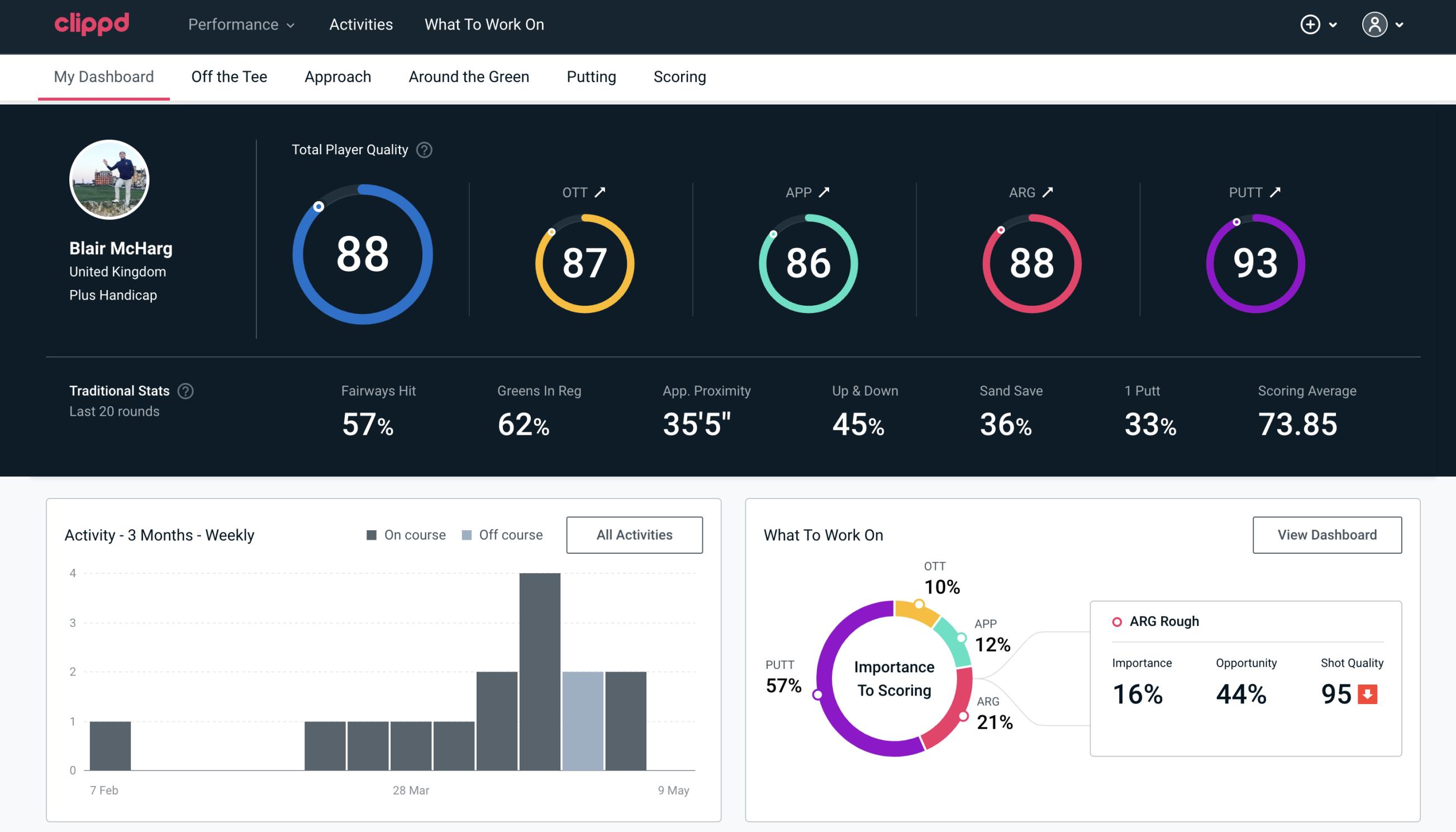Click the APP performance indicator icon

[x=825, y=192]
